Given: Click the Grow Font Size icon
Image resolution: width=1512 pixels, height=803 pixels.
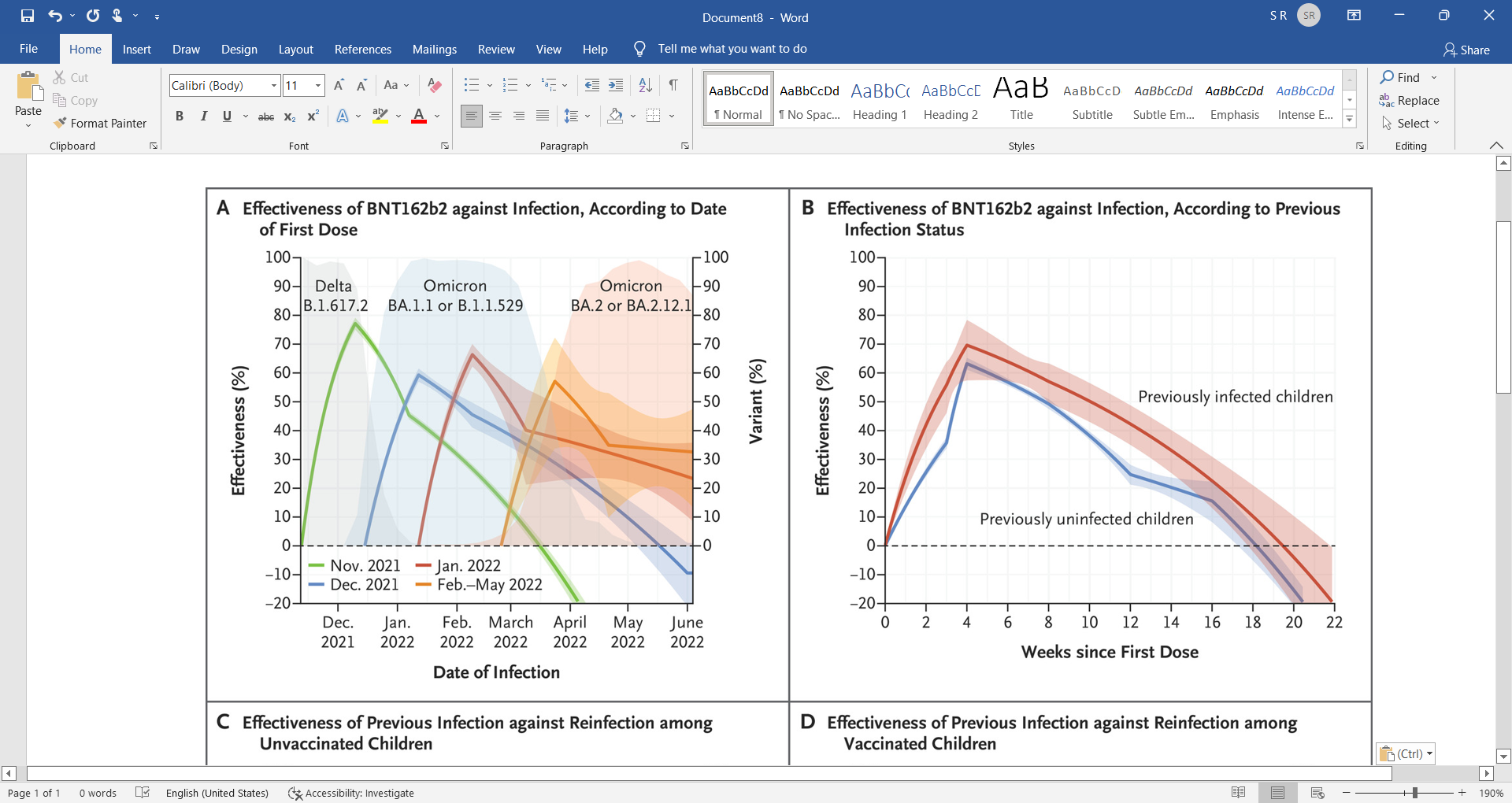Looking at the screenshot, I should [x=339, y=85].
